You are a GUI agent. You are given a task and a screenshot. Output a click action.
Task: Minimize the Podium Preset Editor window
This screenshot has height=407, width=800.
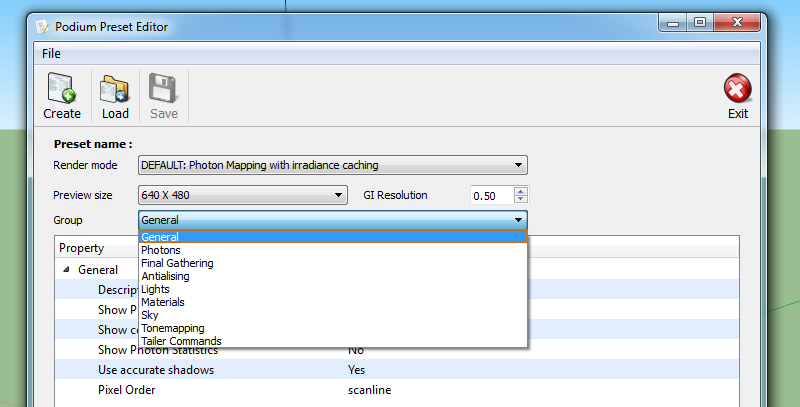coord(673,23)
